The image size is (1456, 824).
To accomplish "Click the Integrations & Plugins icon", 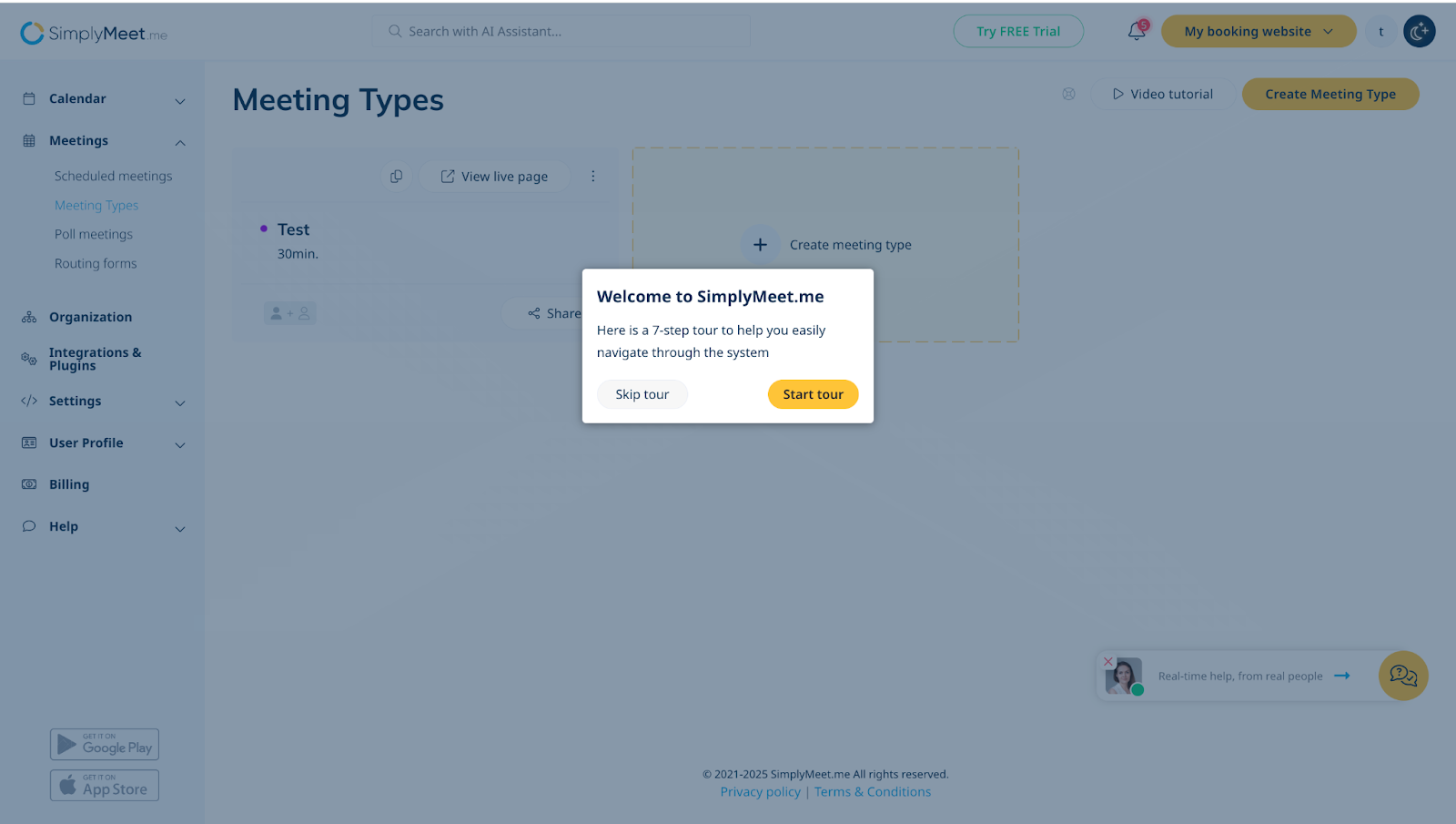I will [29, 359].
